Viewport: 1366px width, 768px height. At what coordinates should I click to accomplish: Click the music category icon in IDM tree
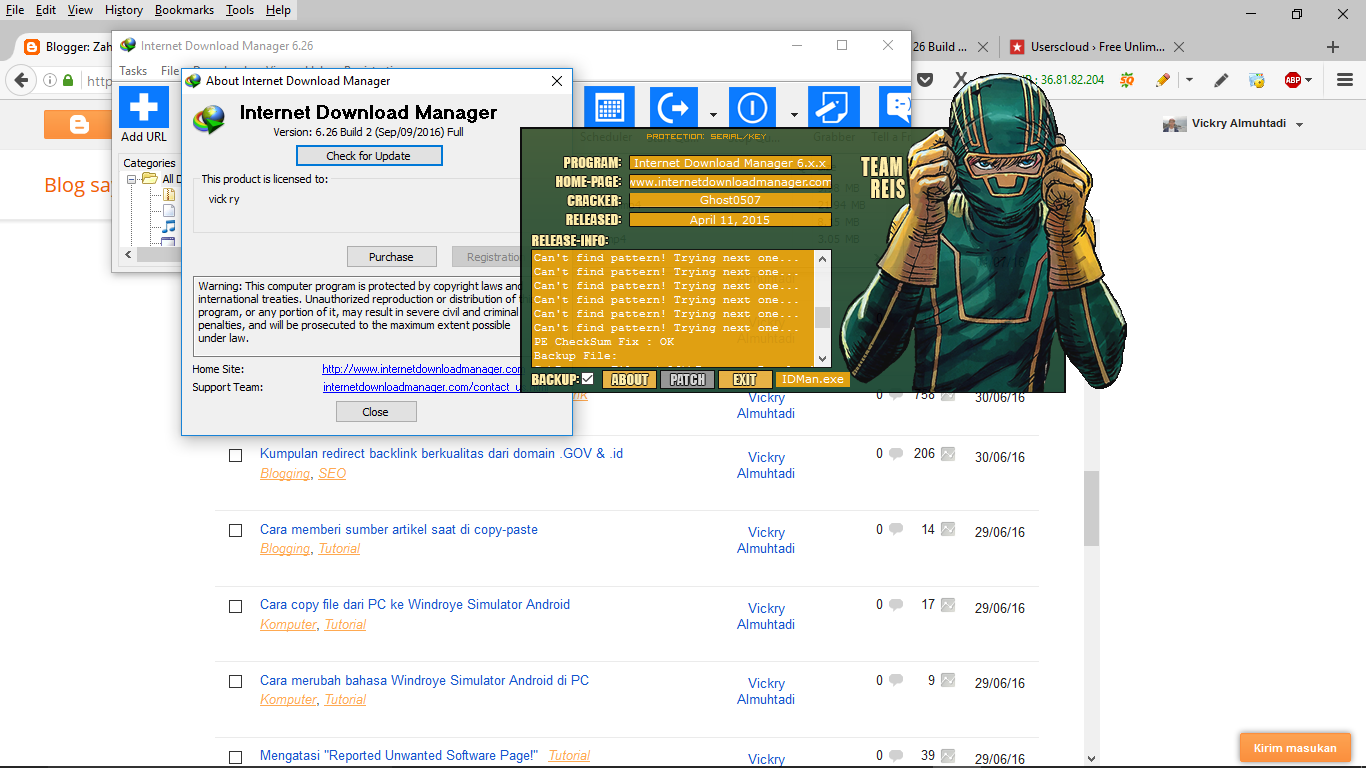click(x=169, y=227)
